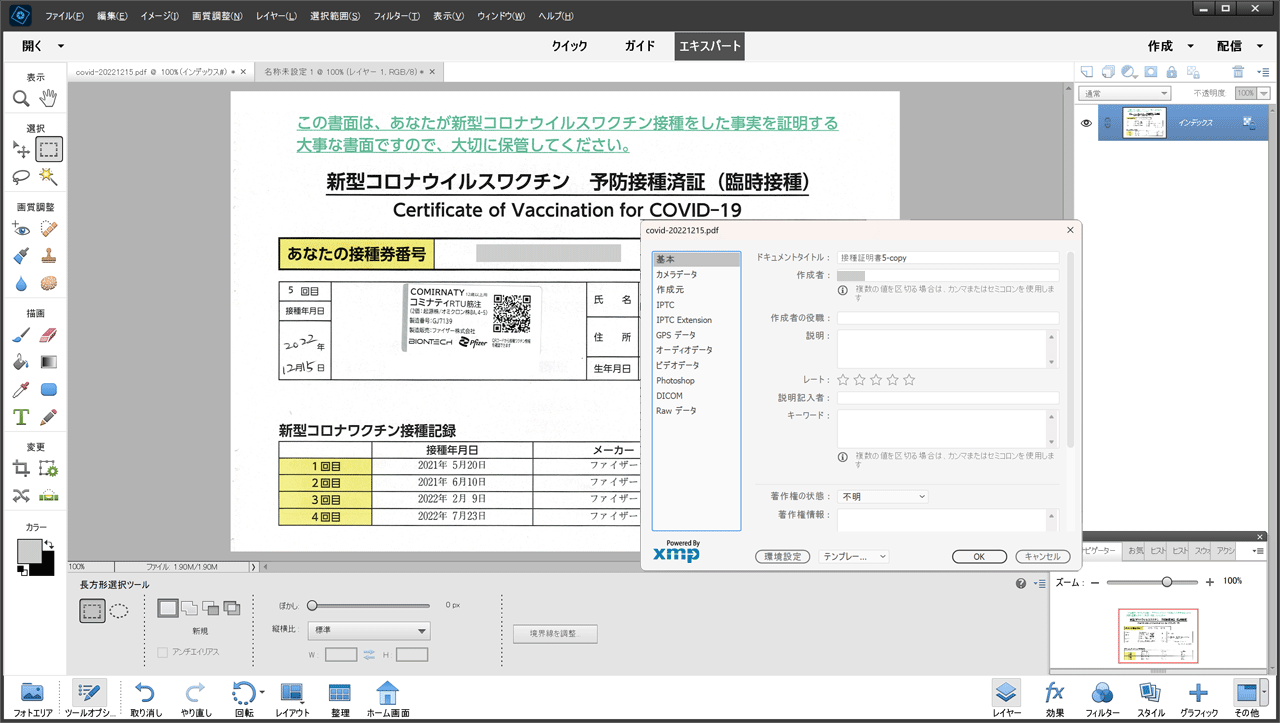Image resolution: width=1280 pixels, height=723 pixels.
Task: Expand the 開く dropdown arrow
Action: tap(61, 46)
